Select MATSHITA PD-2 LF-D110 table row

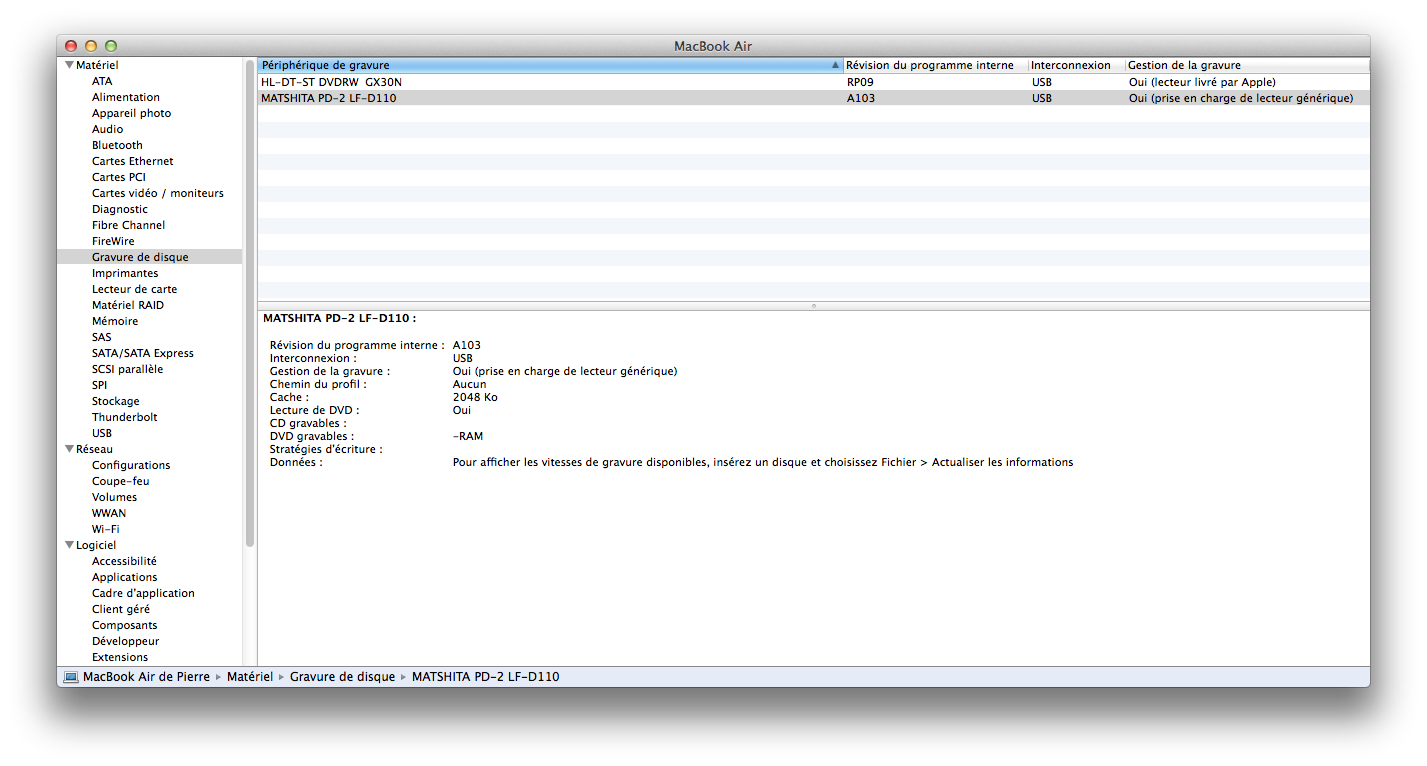pos(814,98)
